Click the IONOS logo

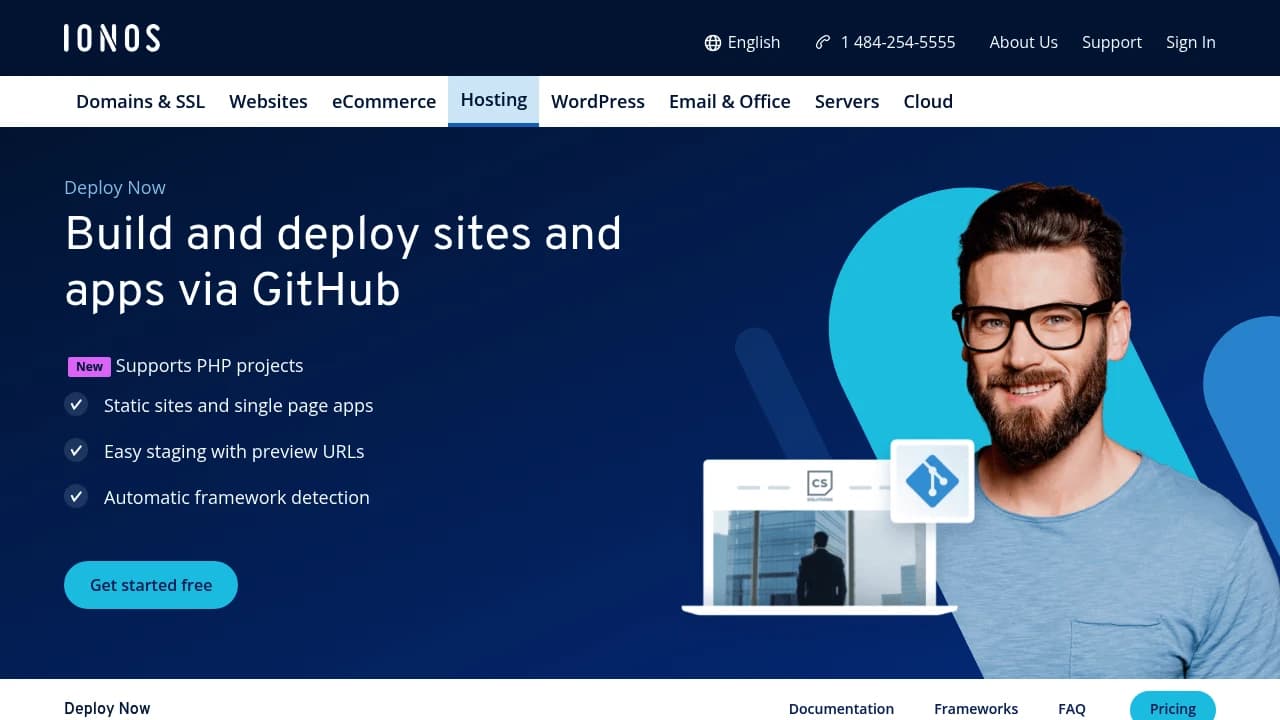coord(111,38)
